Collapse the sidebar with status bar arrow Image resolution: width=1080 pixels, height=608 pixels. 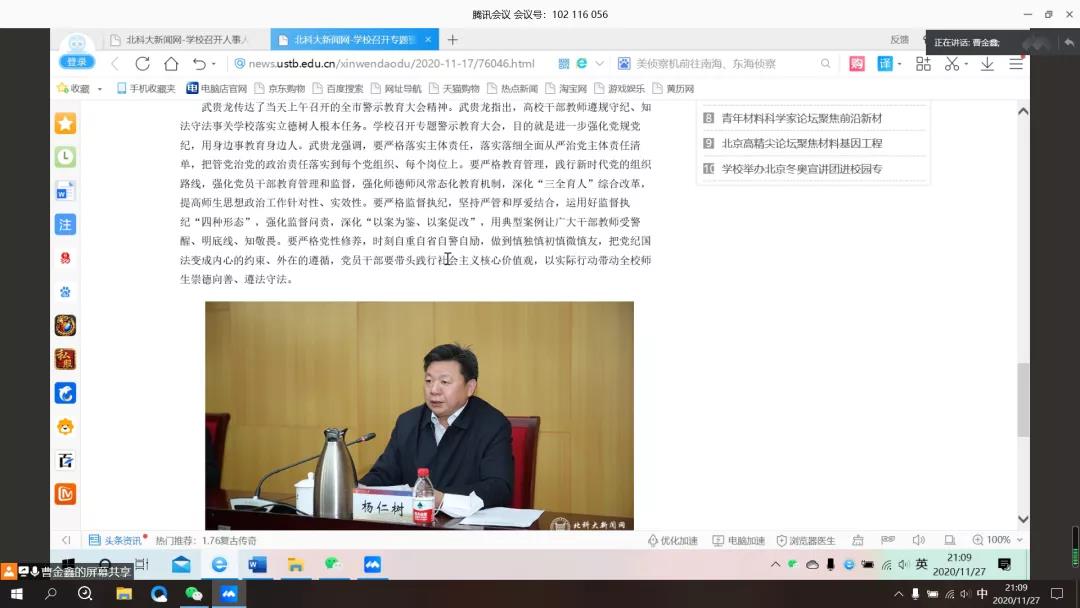(66, 541)
